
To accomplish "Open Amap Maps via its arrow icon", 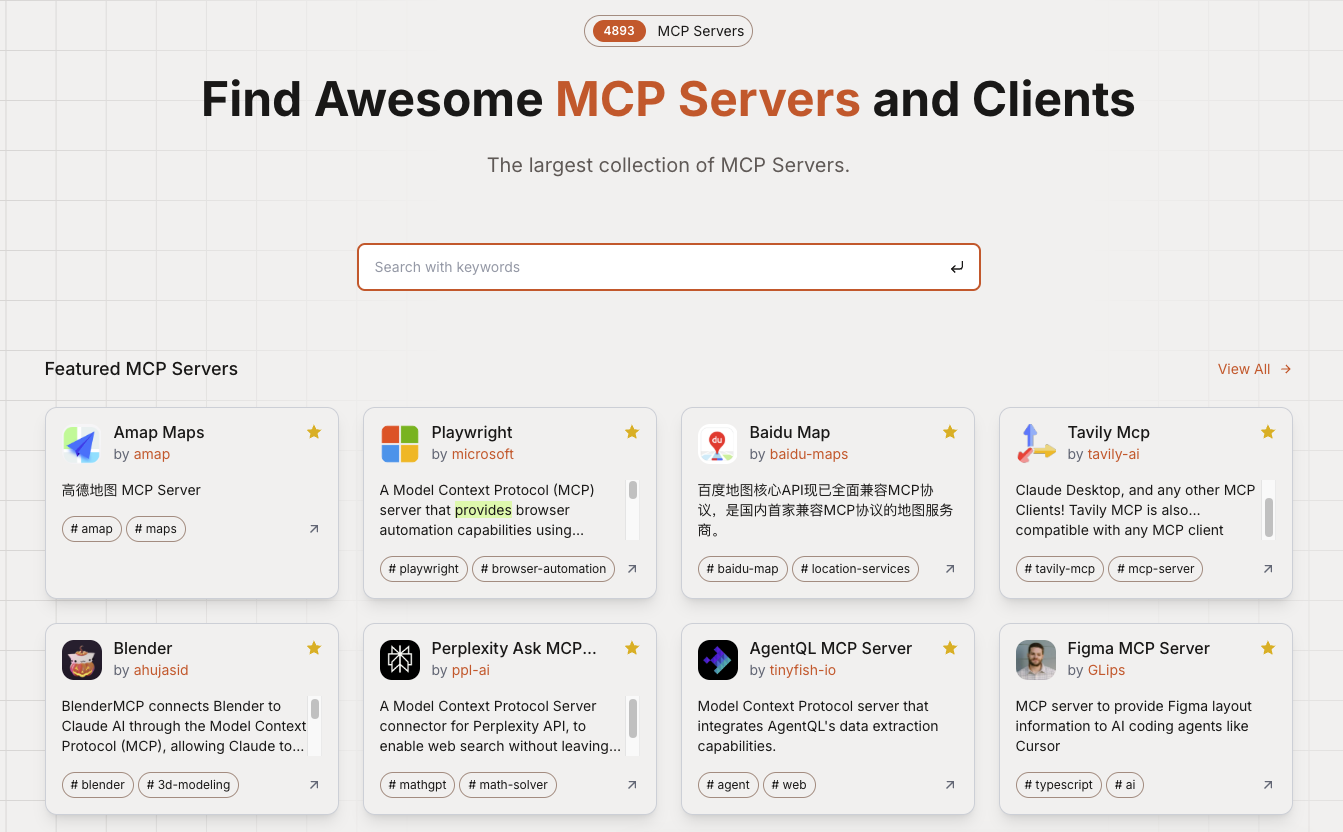I will pos(314,529).
